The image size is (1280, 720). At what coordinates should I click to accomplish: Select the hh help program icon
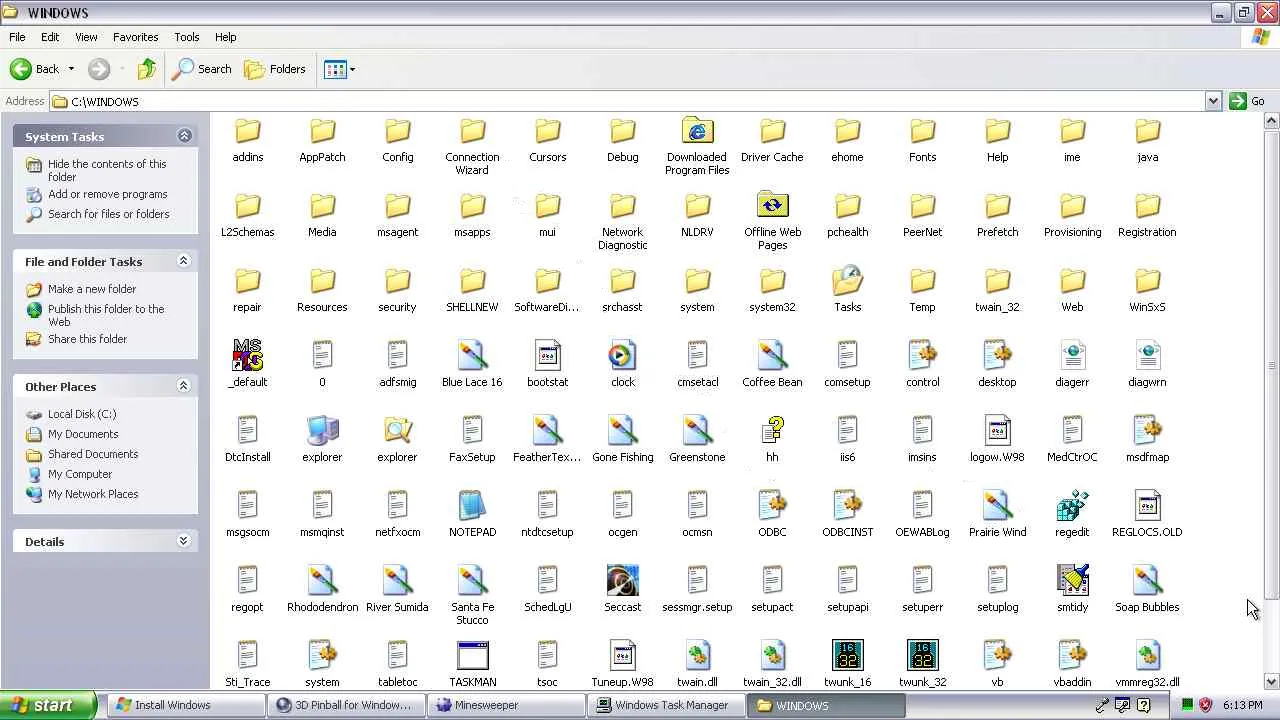click(x=772, y=431)
